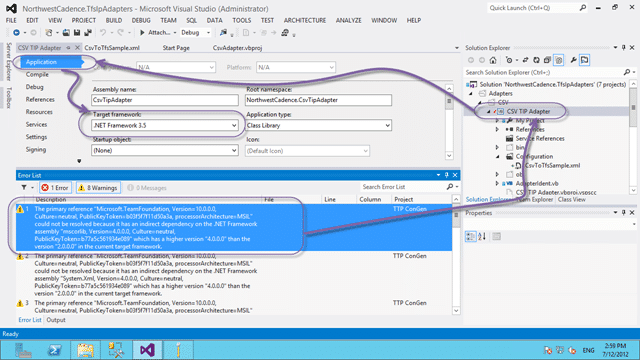Screen dimensions: 640x360
Task: Click the Home icon in Solution Explorer
Action: 493,60
